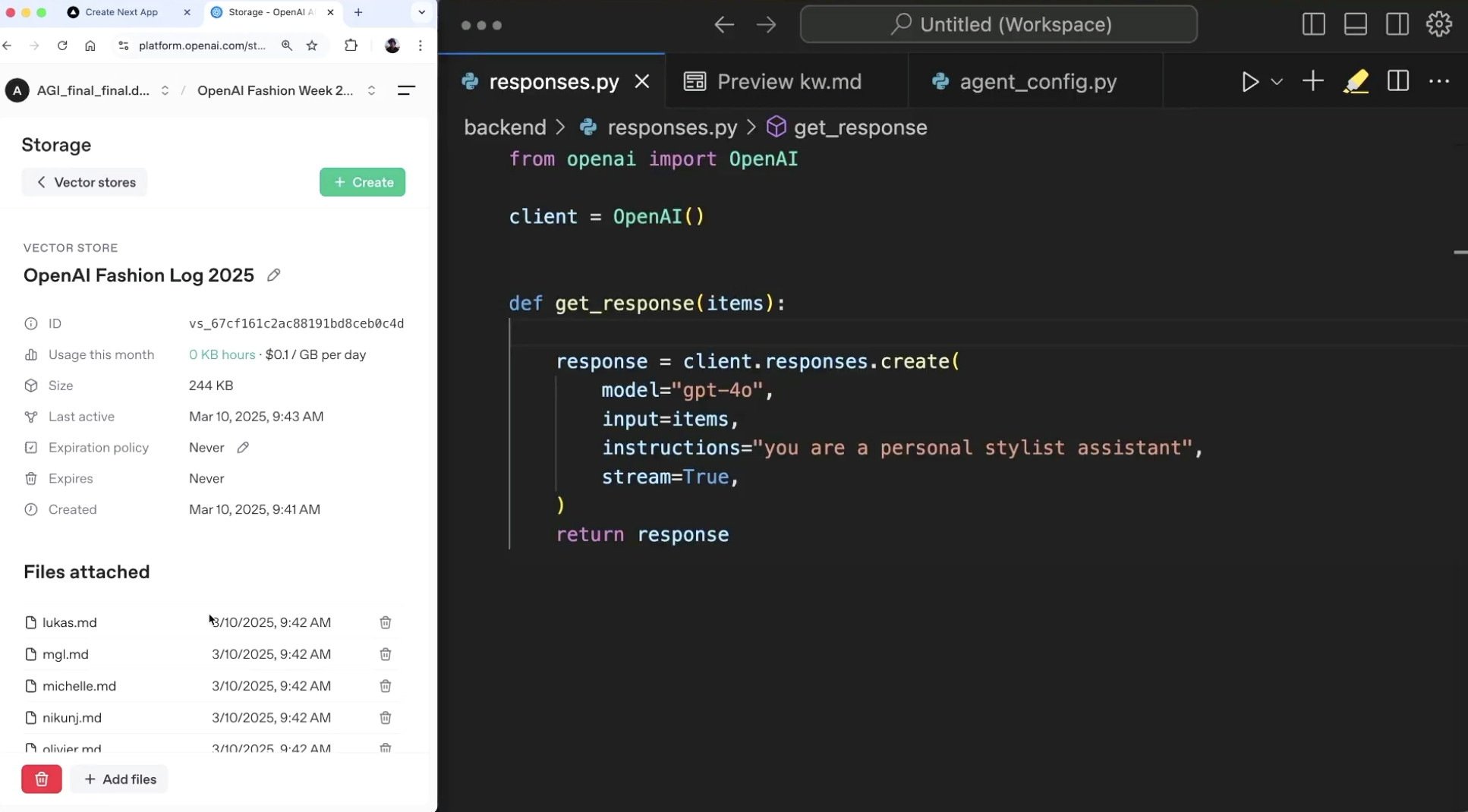Viewport: 1468px width, 812px height.
Task: Click the plus icon in editor toolbar
Action: (x=1313, y=81)
